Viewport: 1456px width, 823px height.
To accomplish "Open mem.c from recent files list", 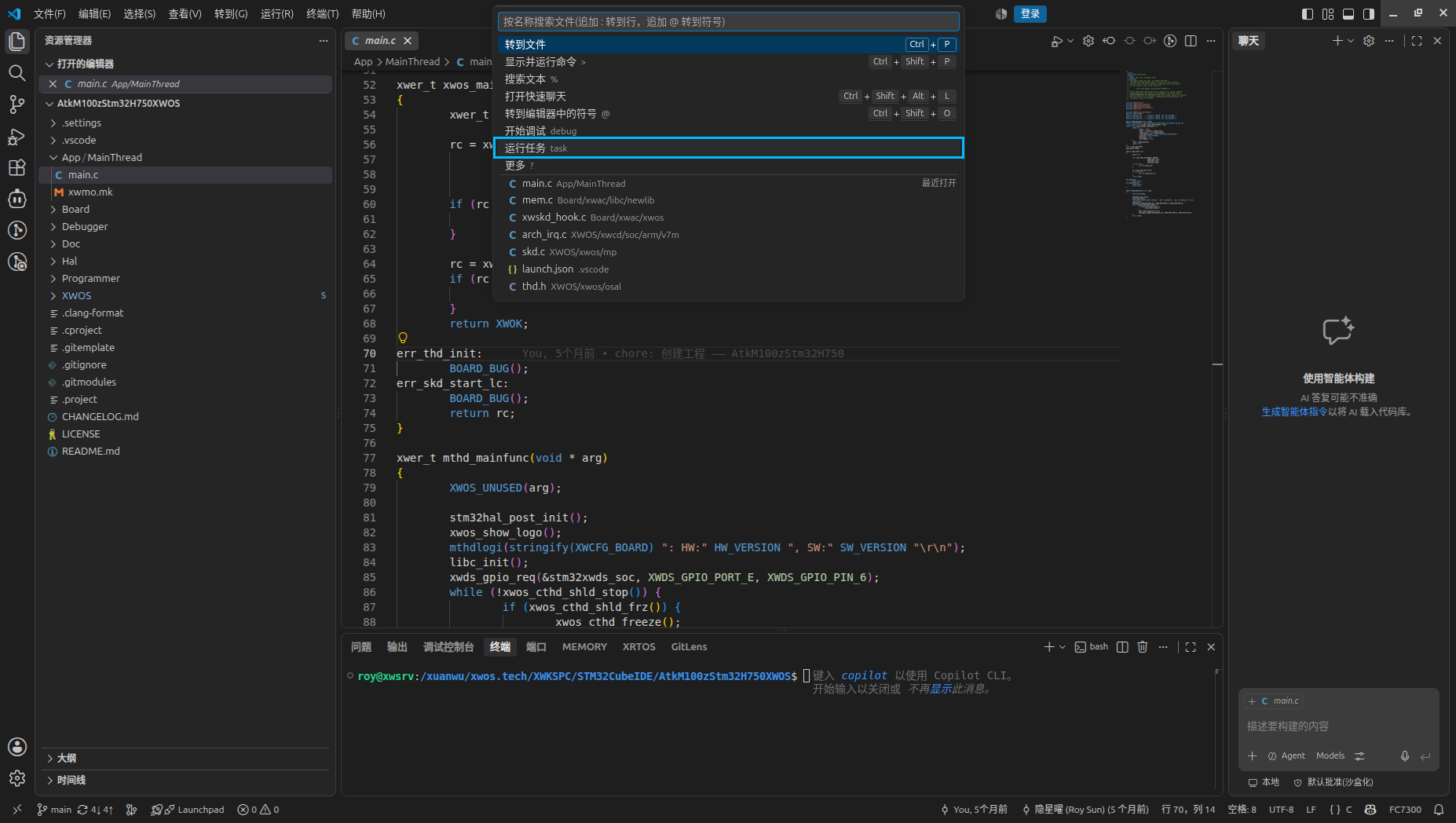I will point(729,201).
